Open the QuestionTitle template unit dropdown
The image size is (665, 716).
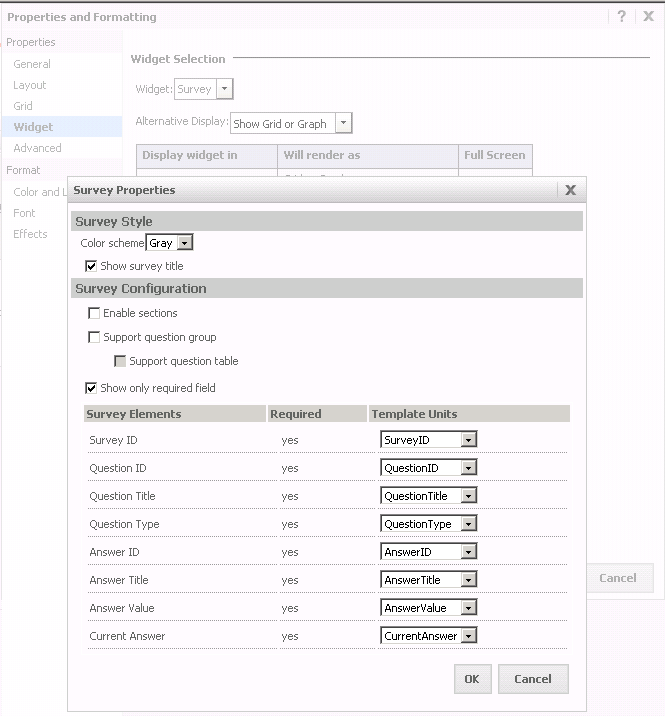[468, 496]
